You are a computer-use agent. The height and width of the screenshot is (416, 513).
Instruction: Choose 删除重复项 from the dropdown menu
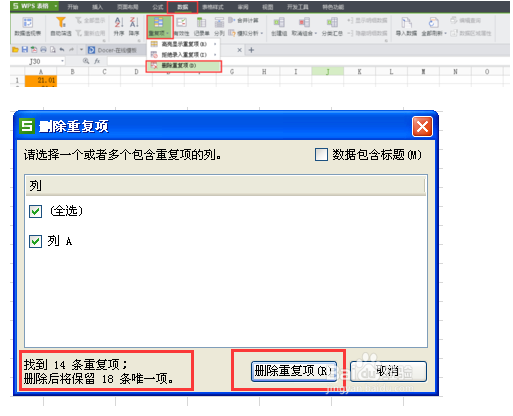pyautogui.click(x=184, y=66)
